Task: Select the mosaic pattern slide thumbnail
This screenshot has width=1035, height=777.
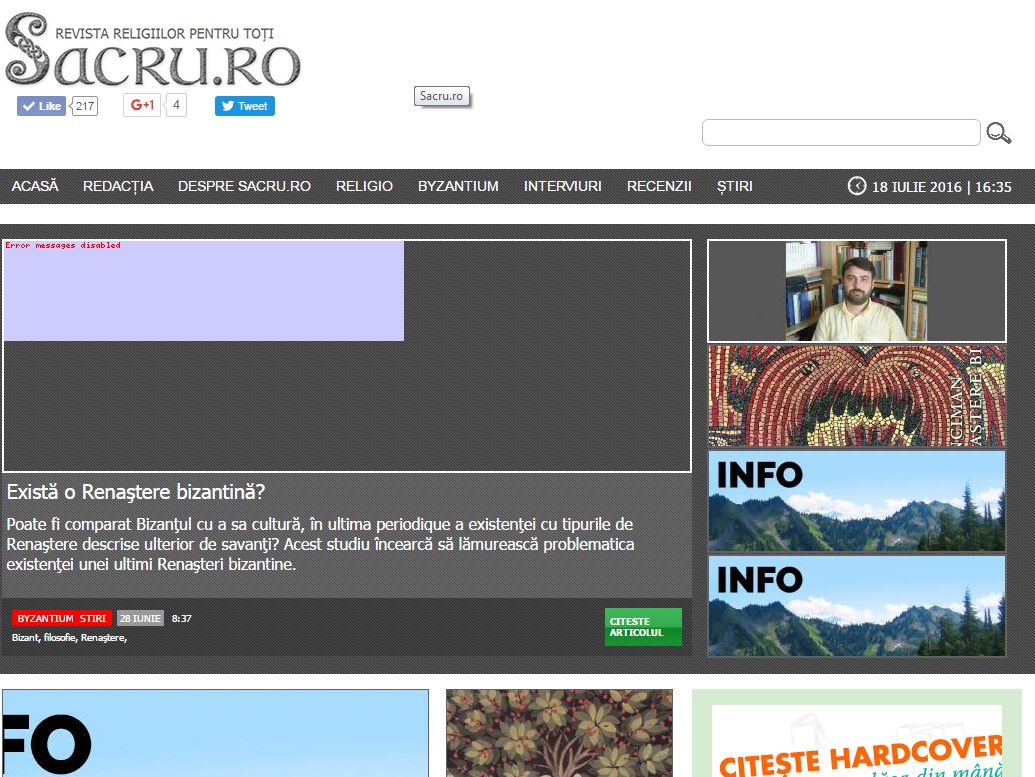Action: 856,396
